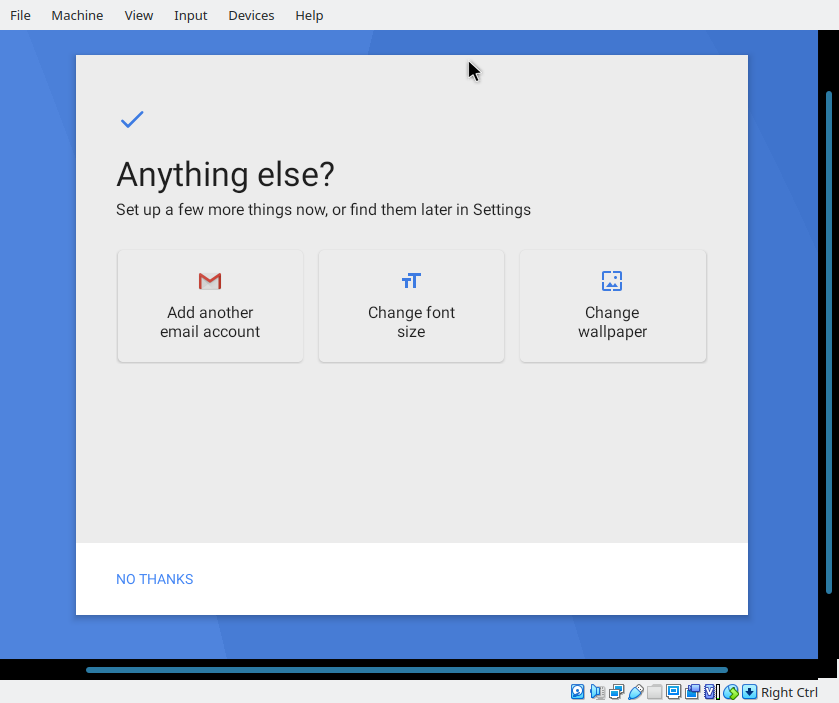Viewport: 839px width, 703px height.
Task: Choose Change wallpaper card
Action: (x=613, y=306)
